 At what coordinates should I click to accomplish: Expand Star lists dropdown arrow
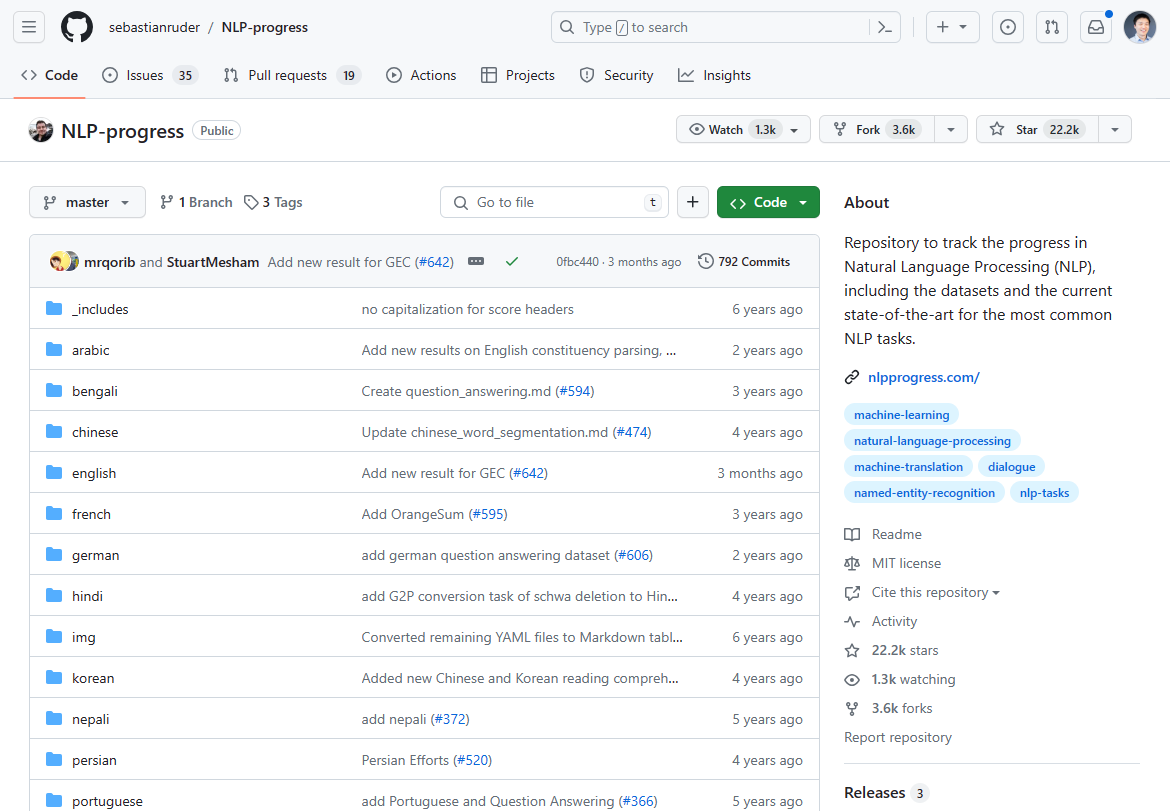(x=1115, y=130)
